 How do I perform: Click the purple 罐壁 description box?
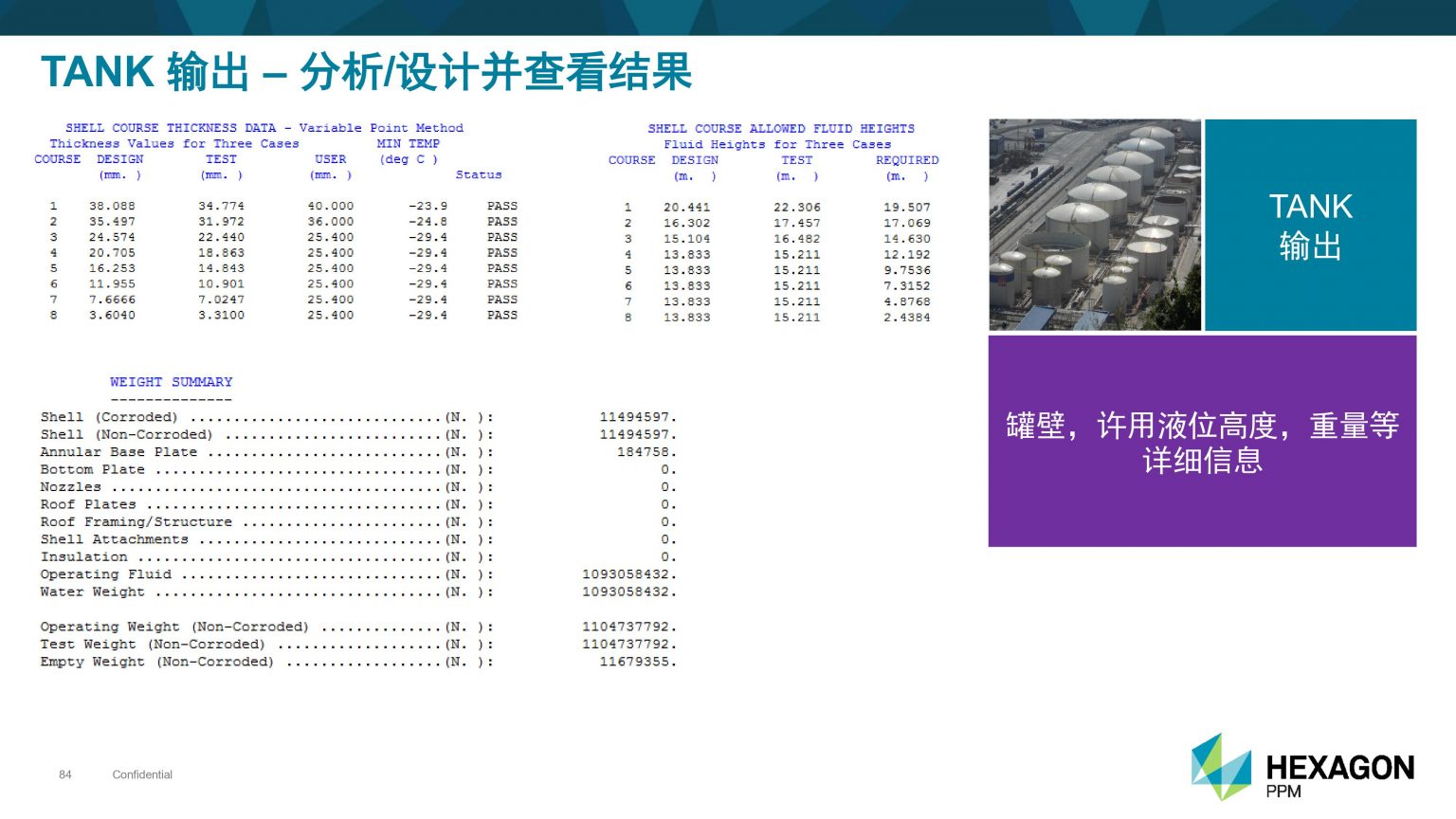pos(1202,441)
